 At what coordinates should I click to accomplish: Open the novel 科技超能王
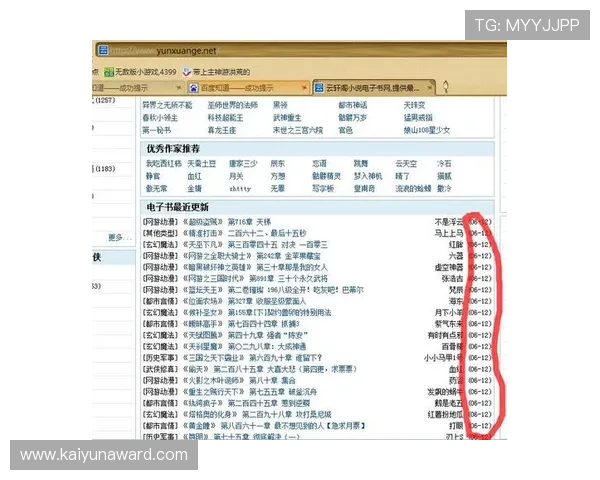coord(225,118)
